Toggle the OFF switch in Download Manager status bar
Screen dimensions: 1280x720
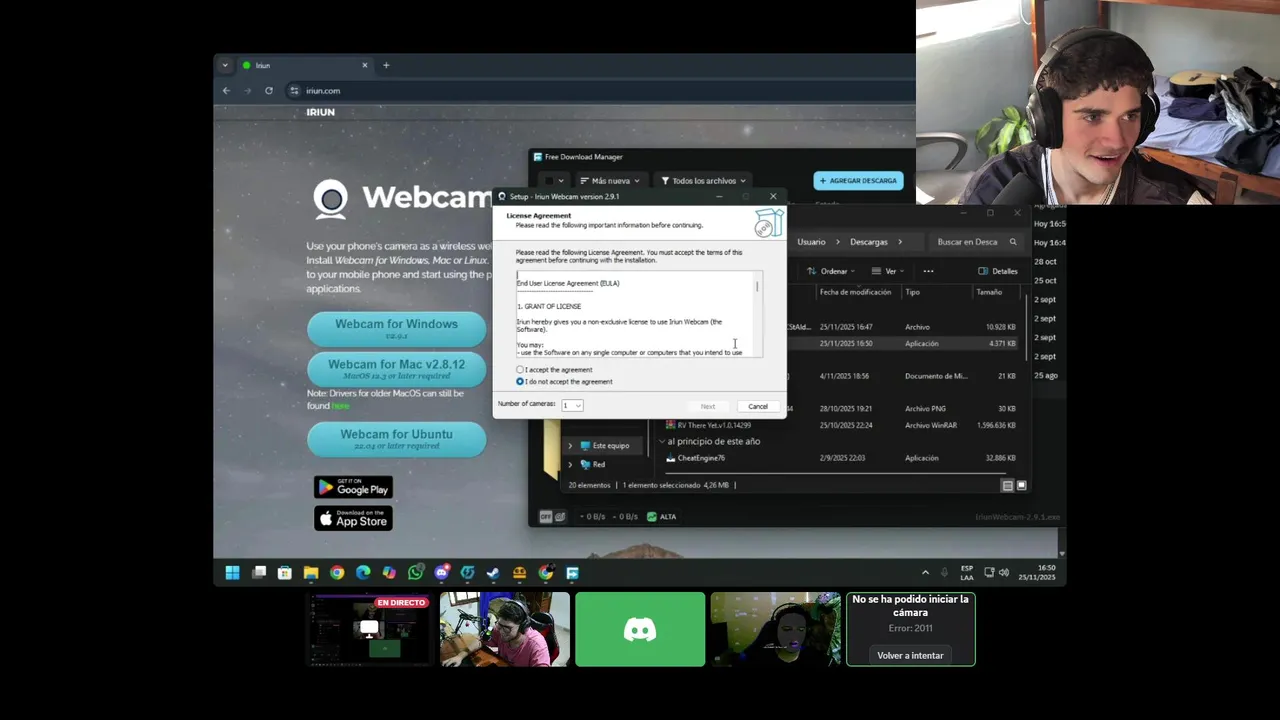pos(546,517)
